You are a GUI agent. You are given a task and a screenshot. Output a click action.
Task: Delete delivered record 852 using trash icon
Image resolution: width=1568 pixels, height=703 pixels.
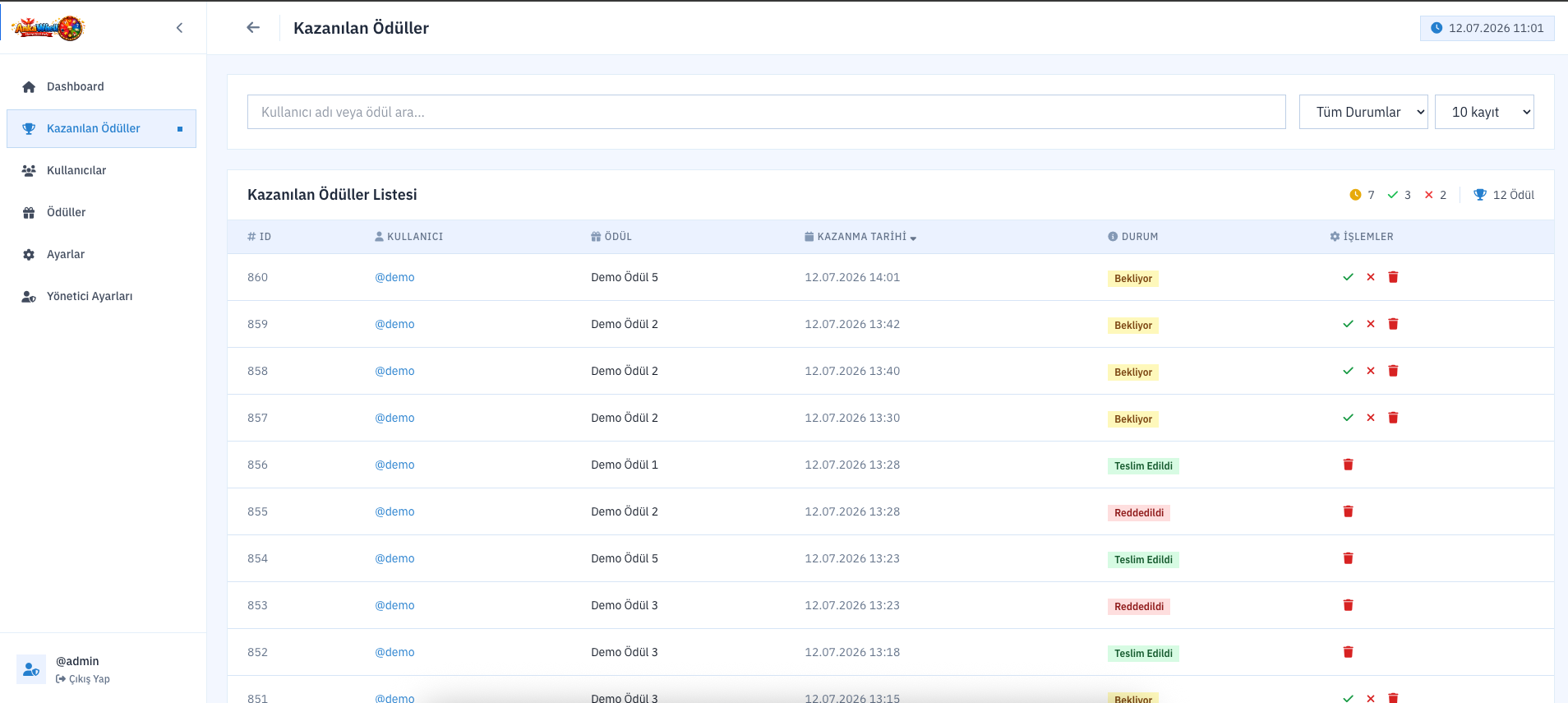tap(1348, 652)
